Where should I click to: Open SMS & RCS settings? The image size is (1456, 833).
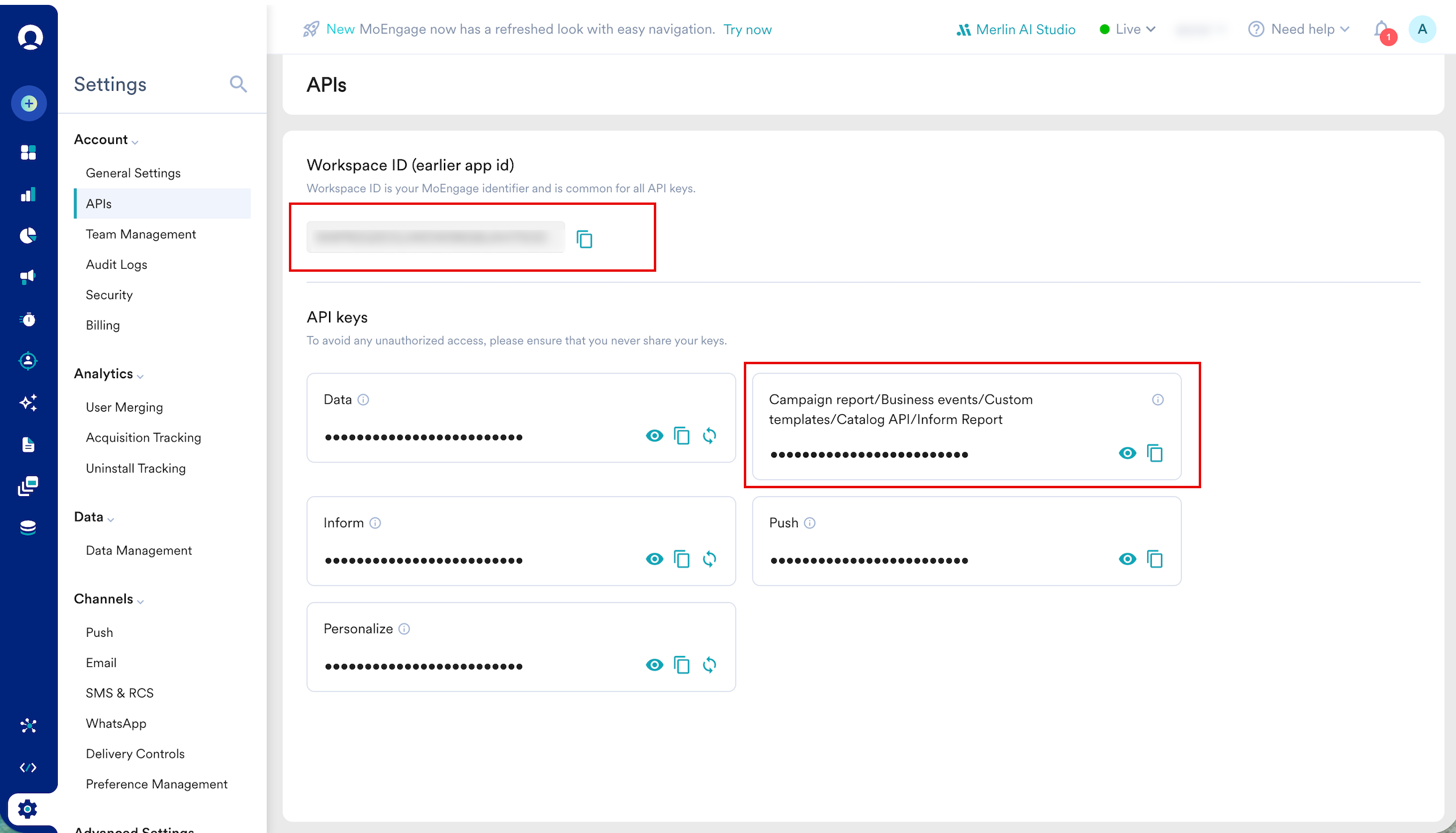pos(120,693)
